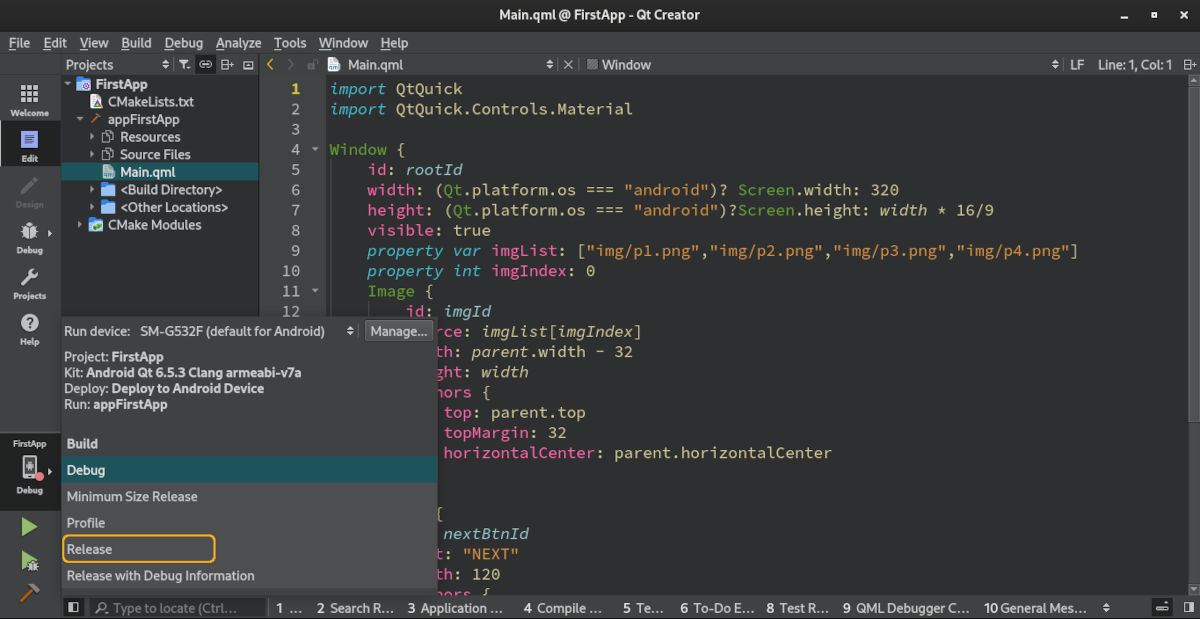This screenshot has height=619, width=1200.
Task: Open the File menu
Action: point(20,43)
